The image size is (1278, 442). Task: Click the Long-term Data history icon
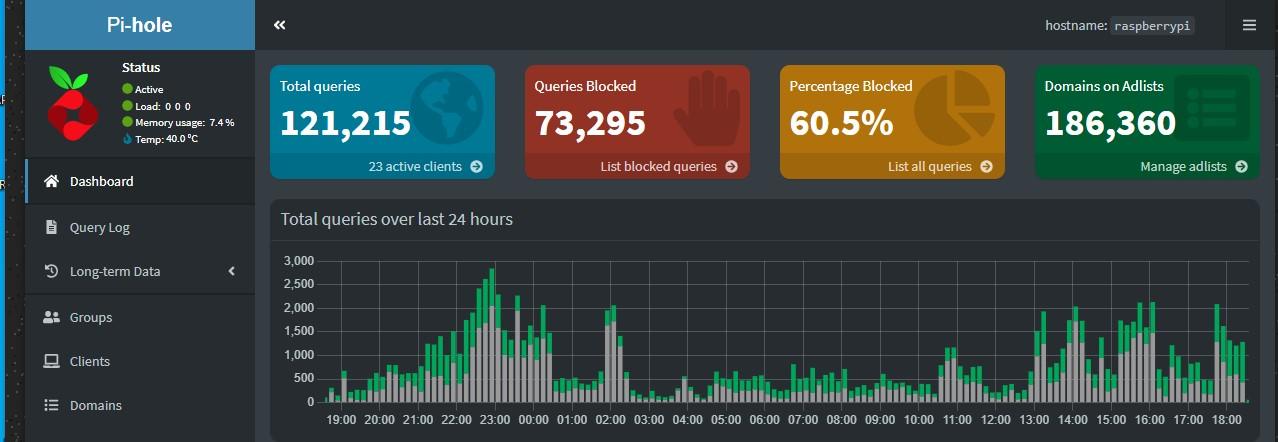coord(52,271)
